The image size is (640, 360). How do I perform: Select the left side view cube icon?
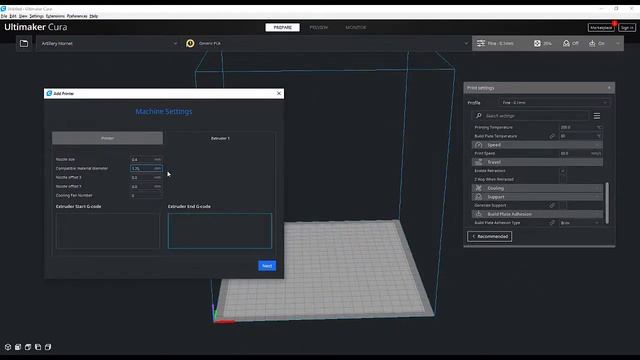pos(38,347)
